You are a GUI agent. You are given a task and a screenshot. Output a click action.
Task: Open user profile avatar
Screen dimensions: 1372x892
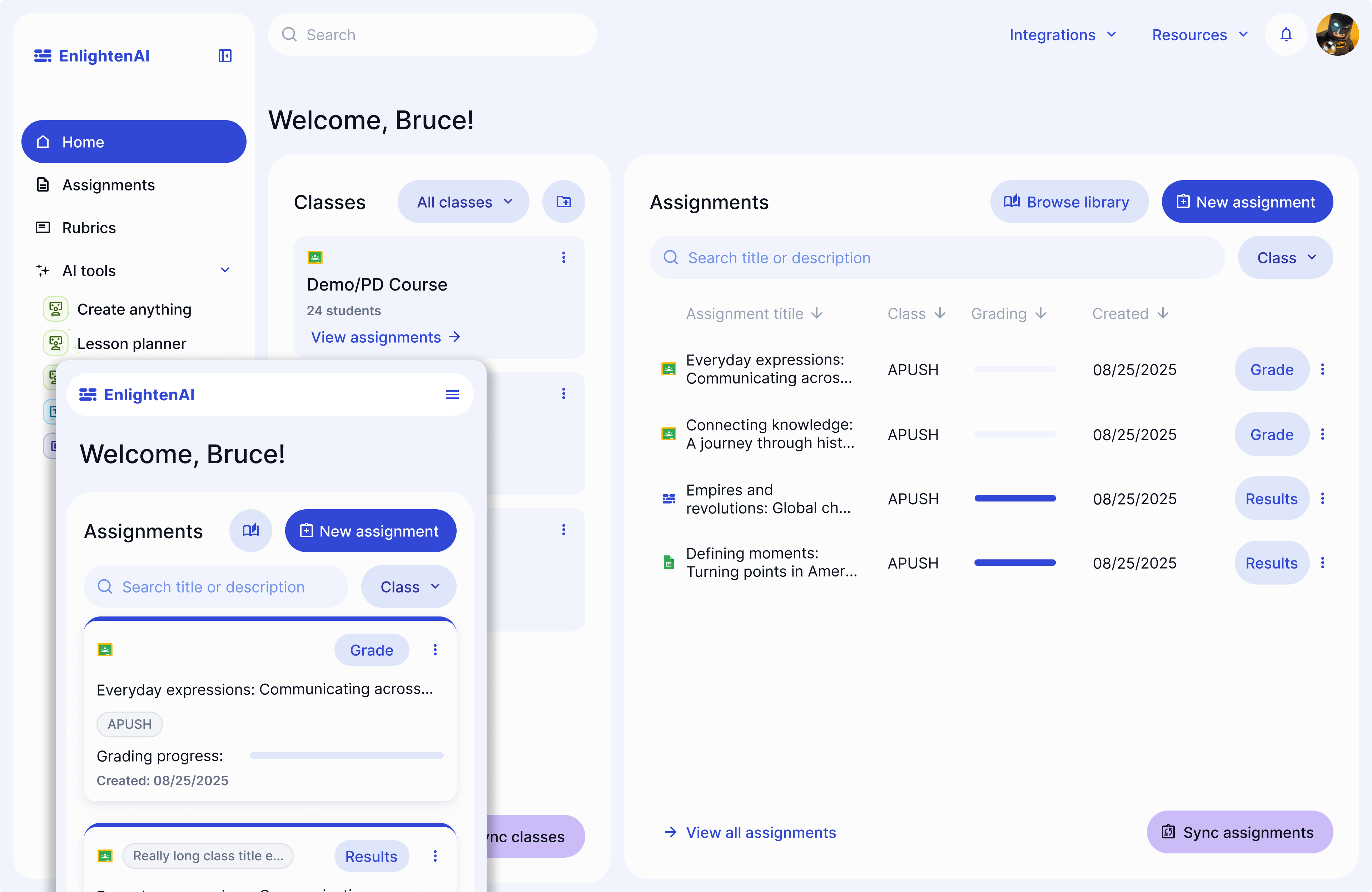click(x=1337, y=35)
